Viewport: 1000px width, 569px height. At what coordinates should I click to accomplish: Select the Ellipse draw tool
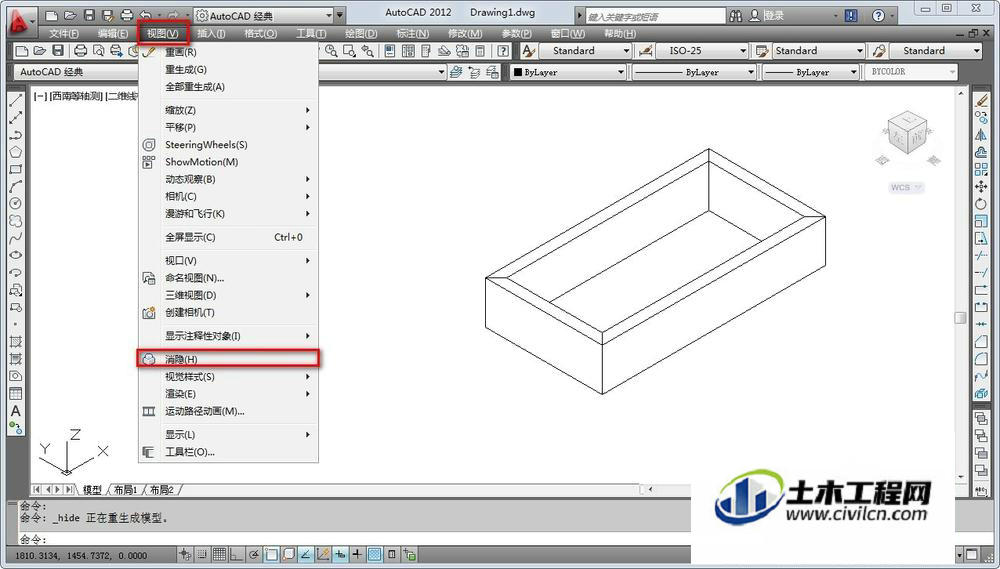(x=15, y=255)
